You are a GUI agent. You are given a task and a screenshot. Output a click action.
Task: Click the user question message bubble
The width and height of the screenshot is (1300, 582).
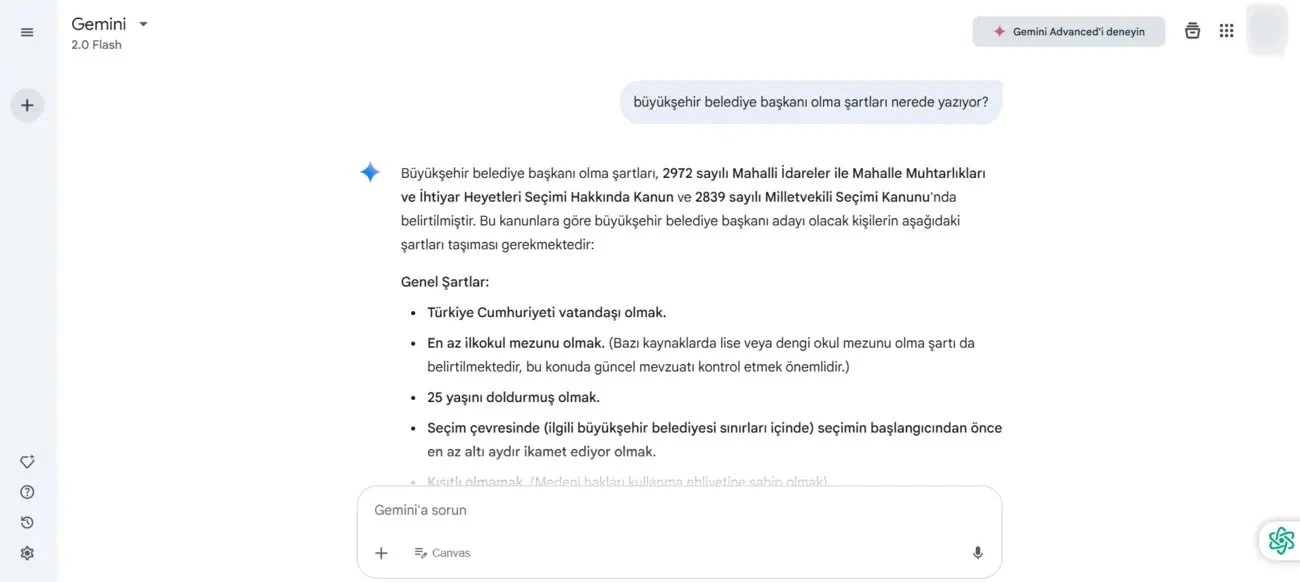(x=811, y=102)
